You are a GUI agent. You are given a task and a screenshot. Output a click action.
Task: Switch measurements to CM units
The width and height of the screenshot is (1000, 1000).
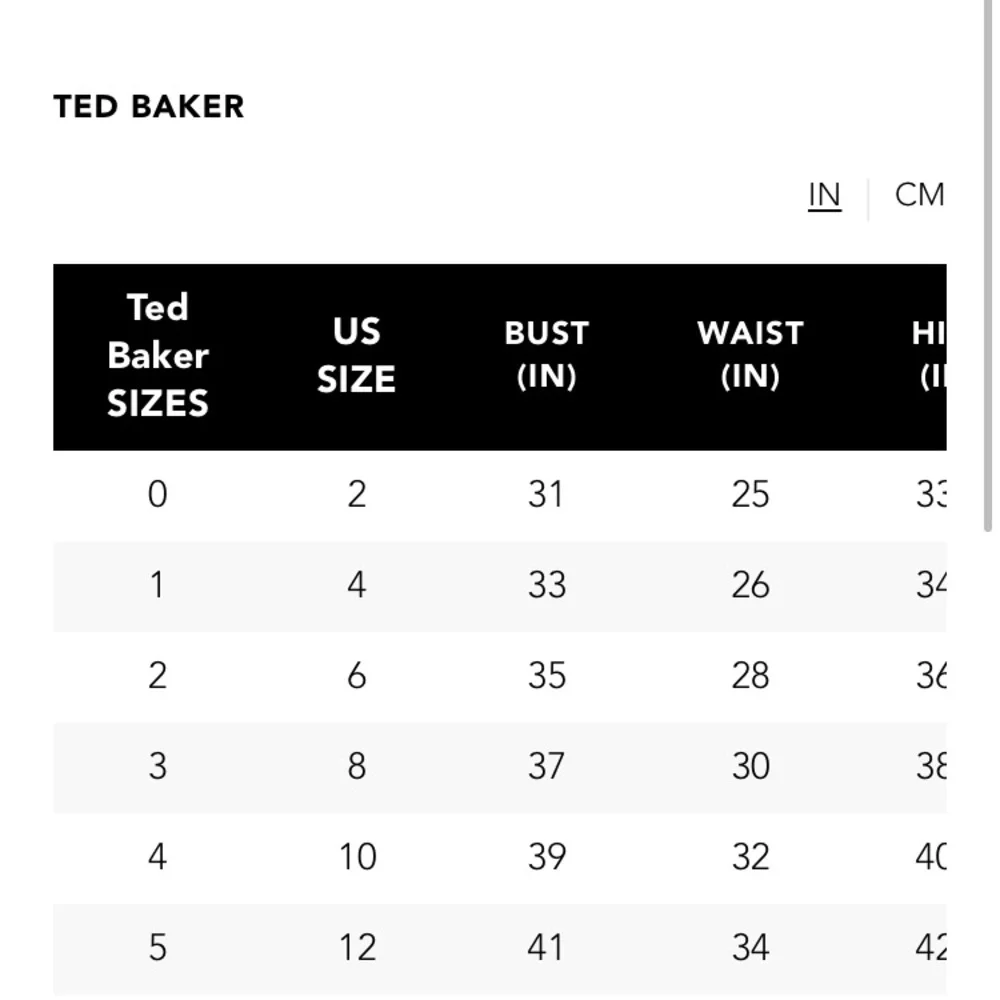tap(919, 195)
